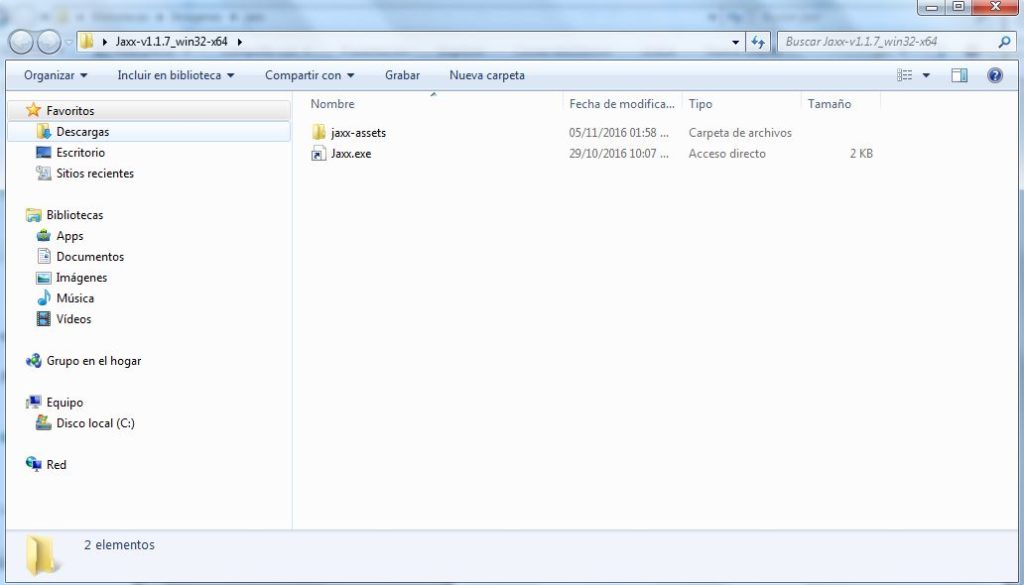Click the Descargas folder icon

[44, 131]
